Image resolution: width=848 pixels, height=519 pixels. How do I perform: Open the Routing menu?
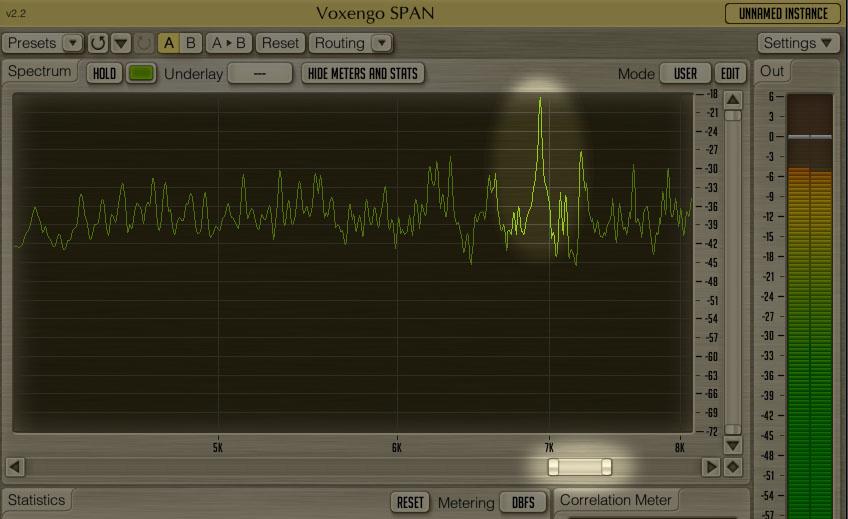(340, 43)
